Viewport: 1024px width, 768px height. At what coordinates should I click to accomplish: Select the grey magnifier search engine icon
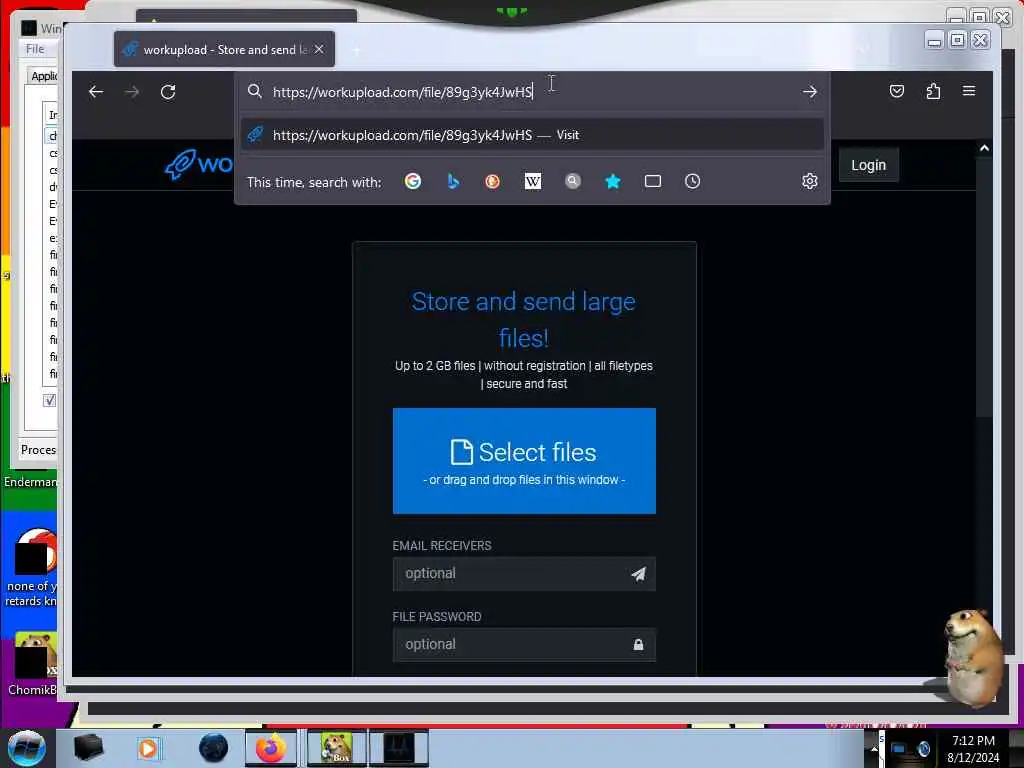coord(573,182)
